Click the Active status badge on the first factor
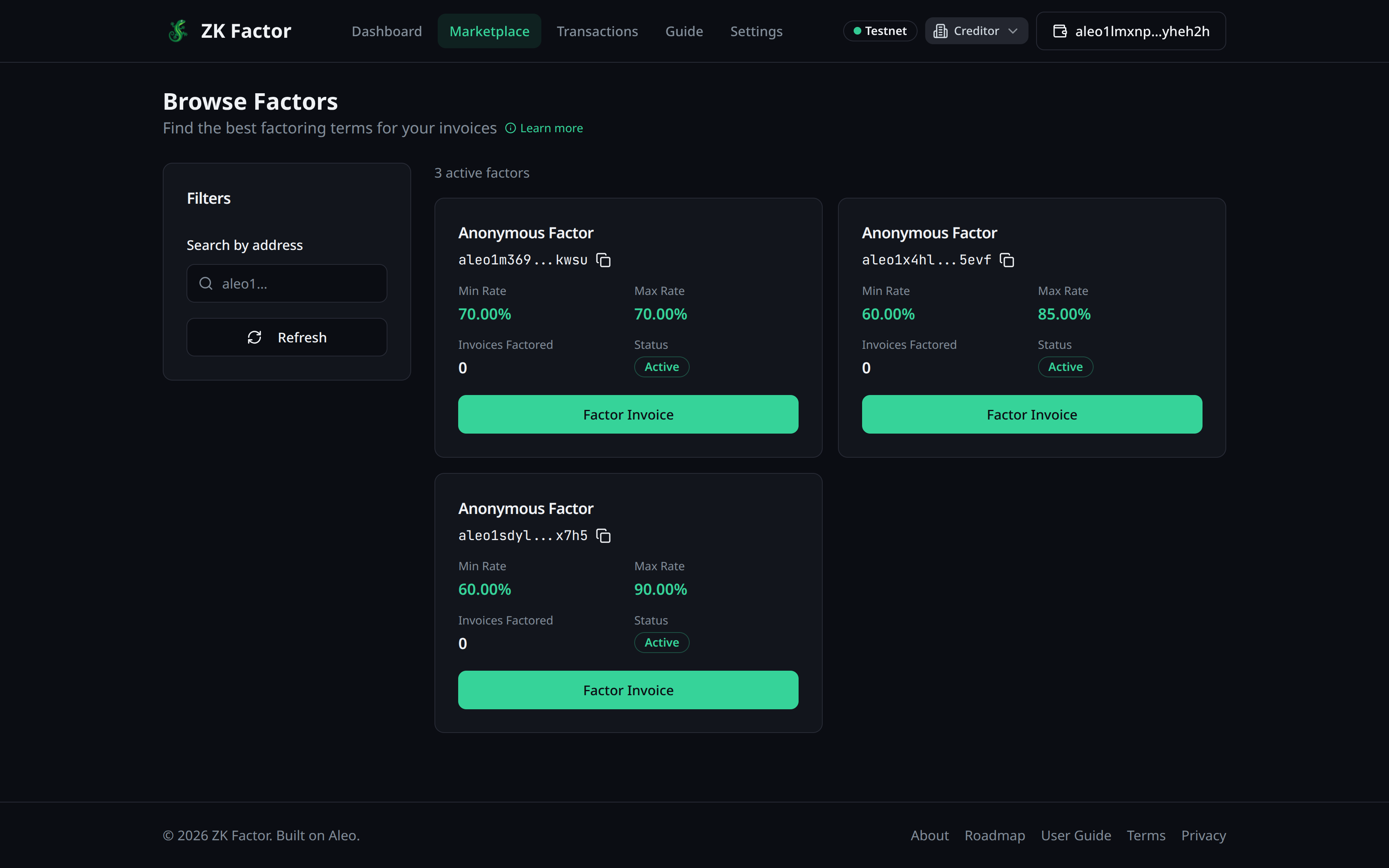This screenshot has height=868, width=1389. pyautogui.click(x=661, y=367)
